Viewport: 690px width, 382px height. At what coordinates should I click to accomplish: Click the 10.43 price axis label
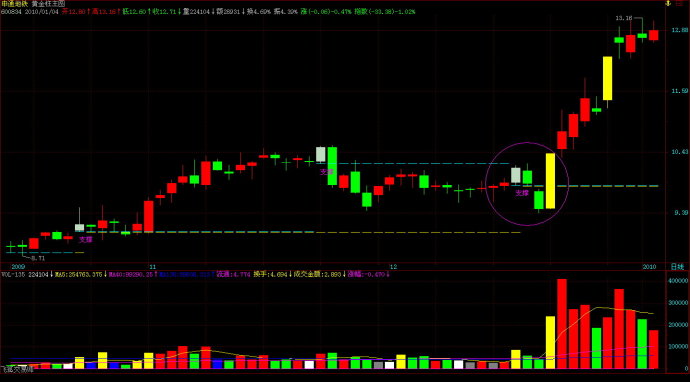tap(678, 152)
